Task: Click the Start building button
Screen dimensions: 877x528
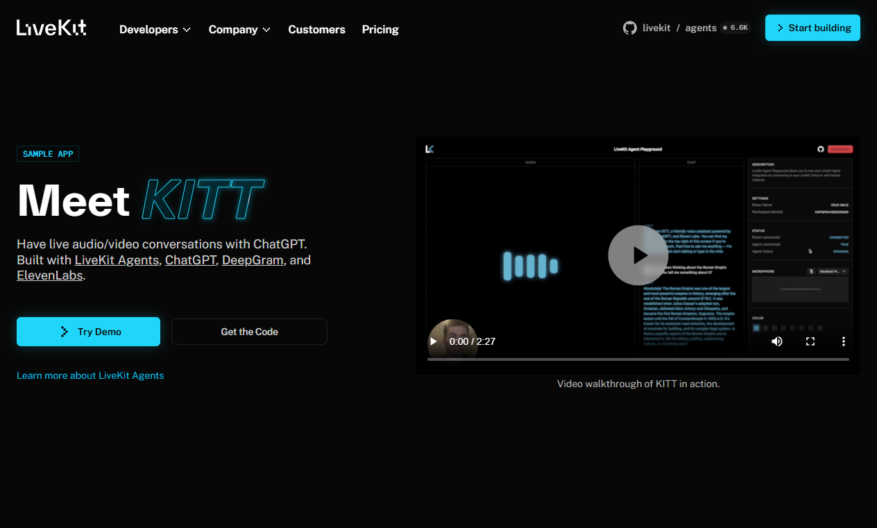Action: click(812, 27)
